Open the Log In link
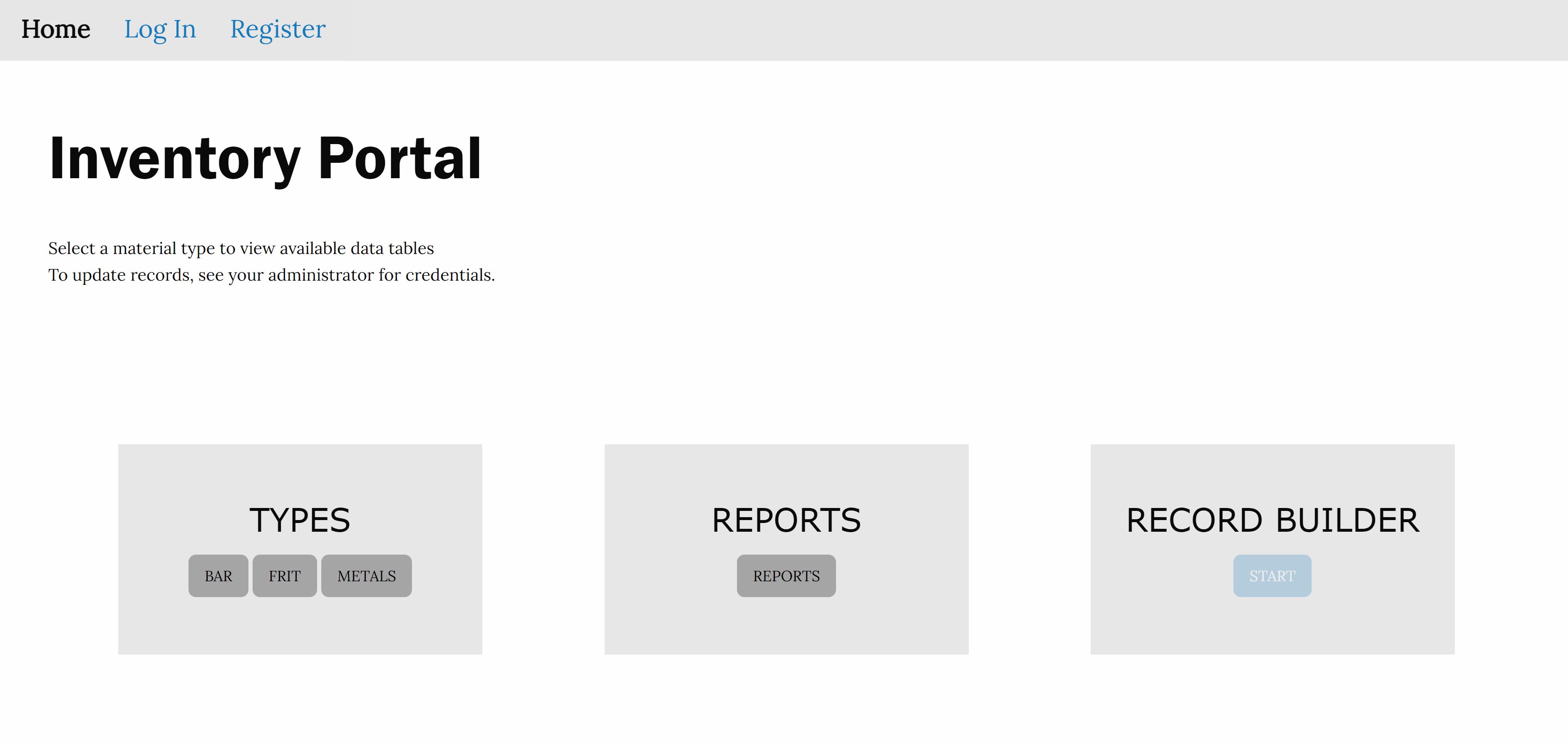 tap(160, 29)
